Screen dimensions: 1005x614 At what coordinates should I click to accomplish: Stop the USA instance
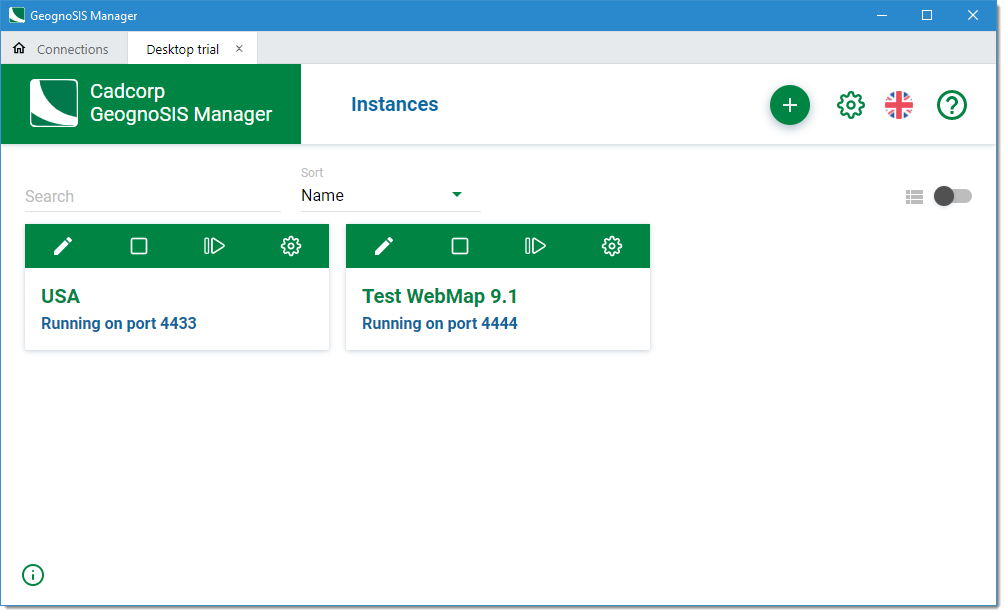point(138,245)
